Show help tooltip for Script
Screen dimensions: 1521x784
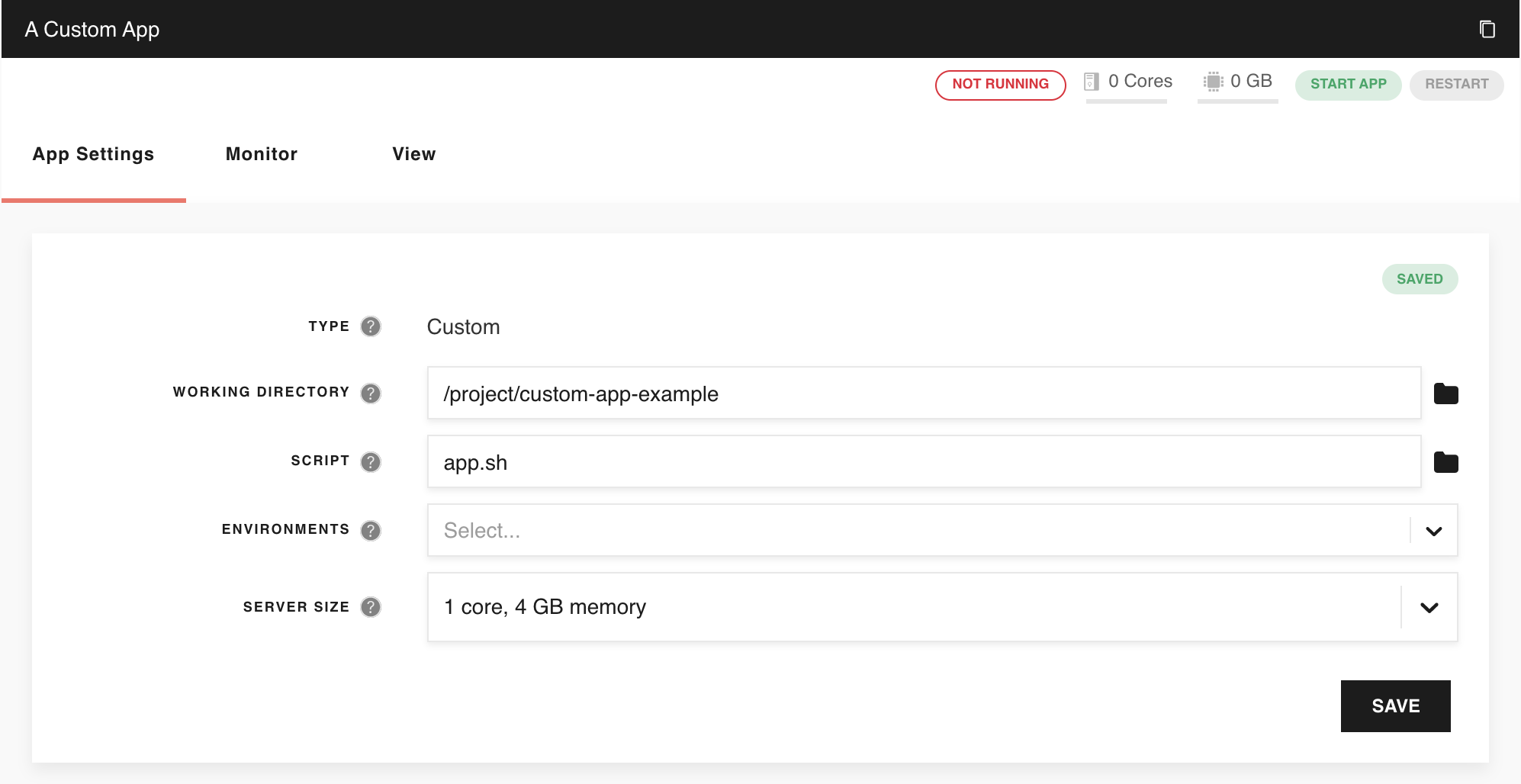[371, 461]
